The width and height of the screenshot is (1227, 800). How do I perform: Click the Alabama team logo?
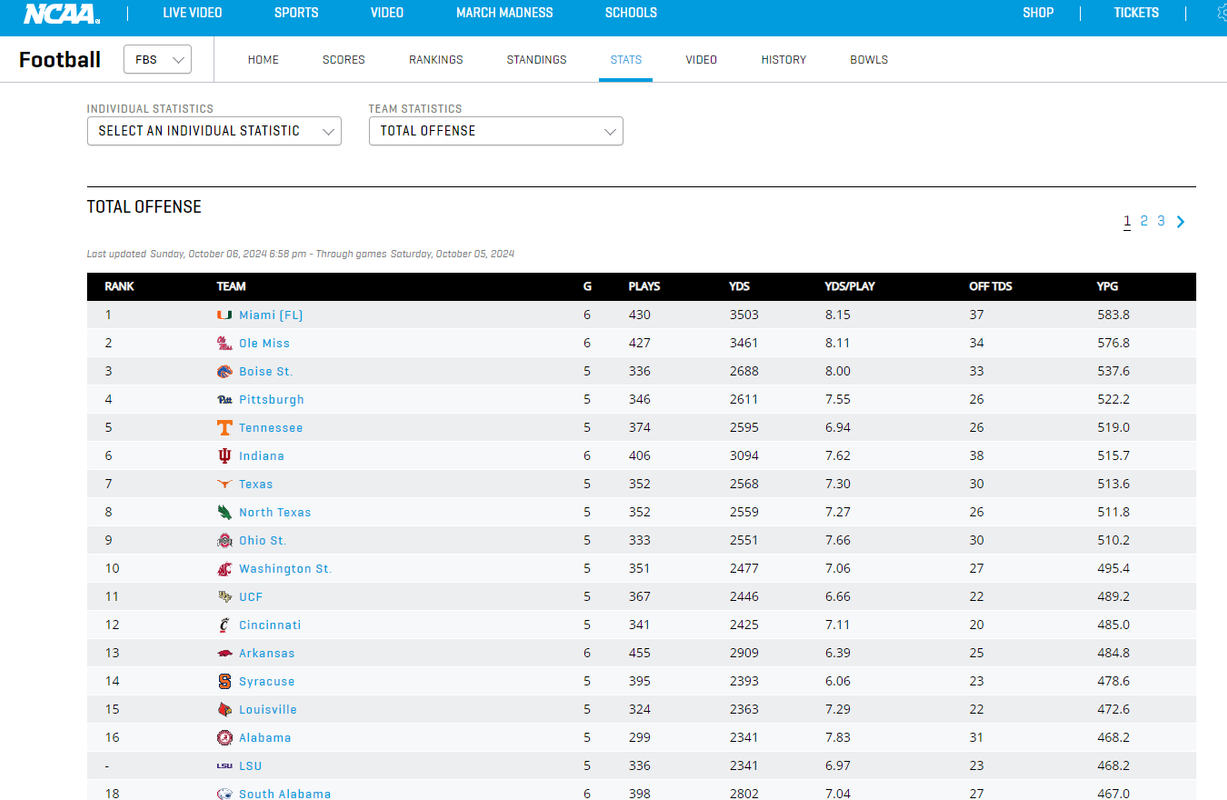(225, 738)
